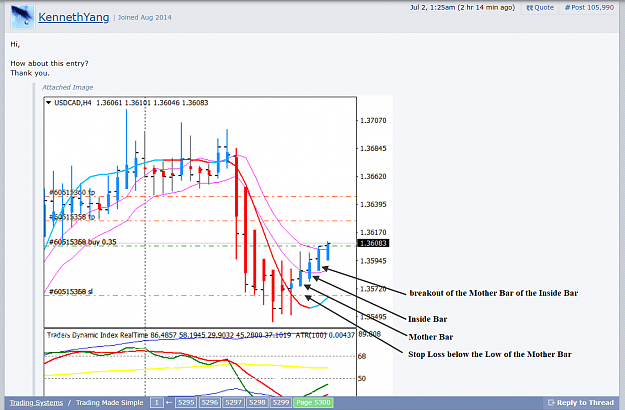Click KennethYang's avatar image
The height and width of the screenshot is (410, 625).
point(23,17)
